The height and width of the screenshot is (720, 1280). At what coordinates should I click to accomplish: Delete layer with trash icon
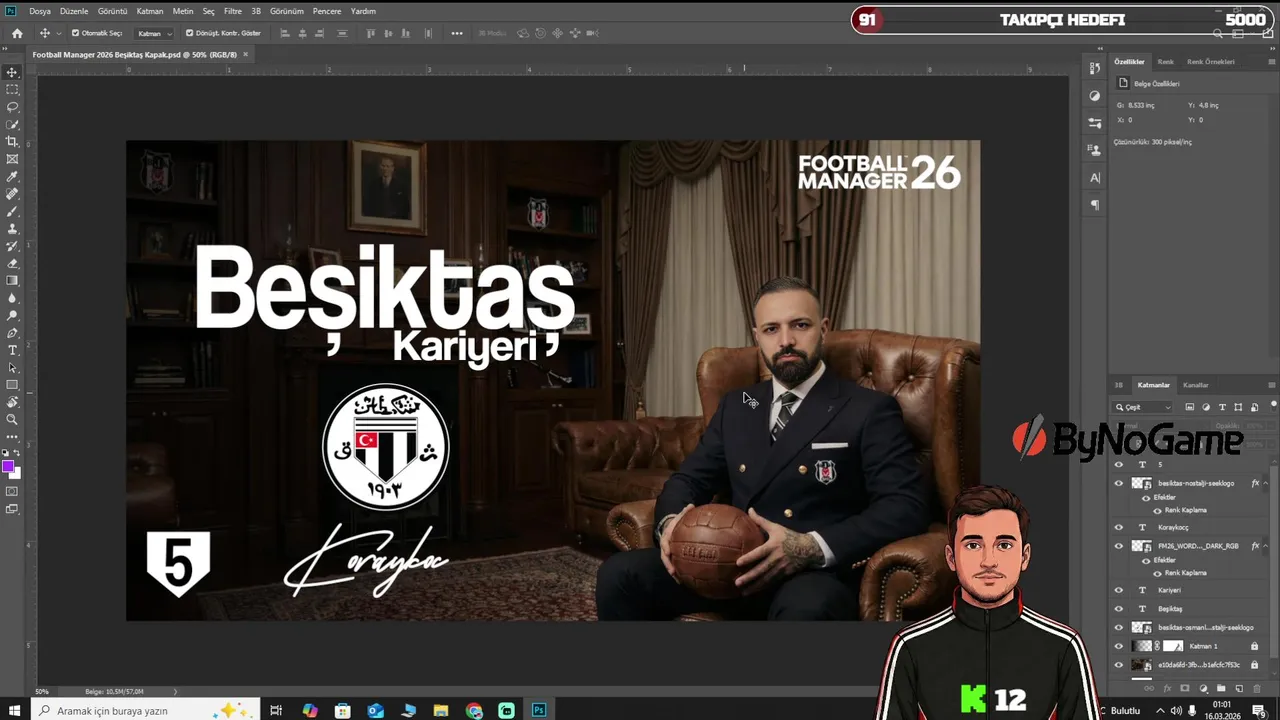point(1257,688)
